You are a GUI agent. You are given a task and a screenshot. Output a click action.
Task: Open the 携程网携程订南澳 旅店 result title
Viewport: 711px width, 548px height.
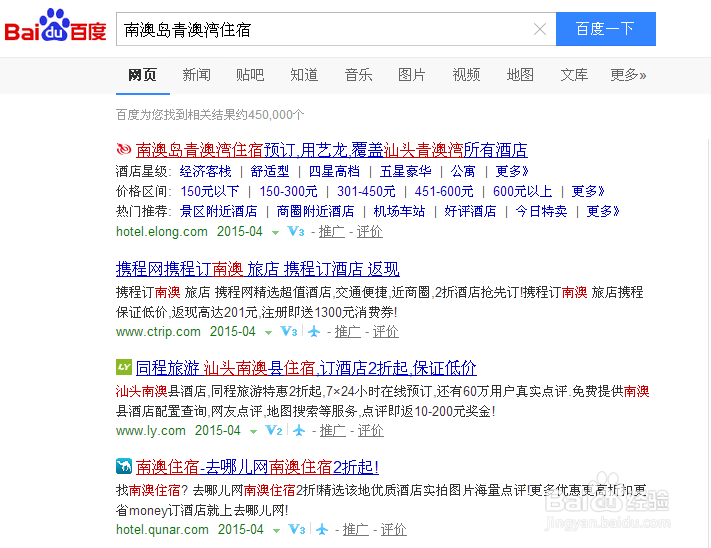[258, 269]
